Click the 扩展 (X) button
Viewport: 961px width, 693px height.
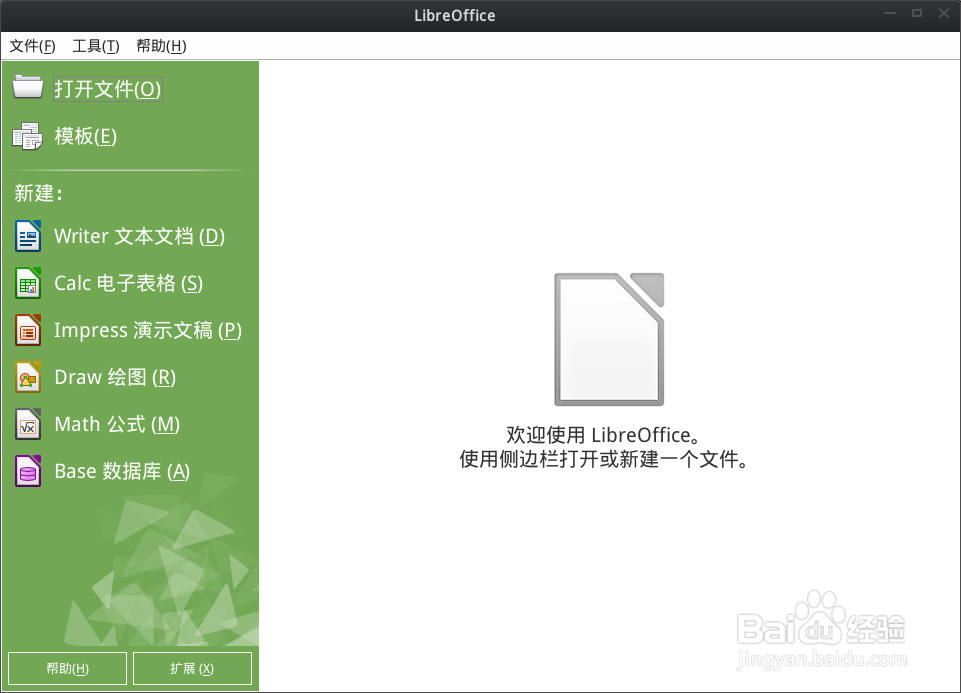(192, 668)
